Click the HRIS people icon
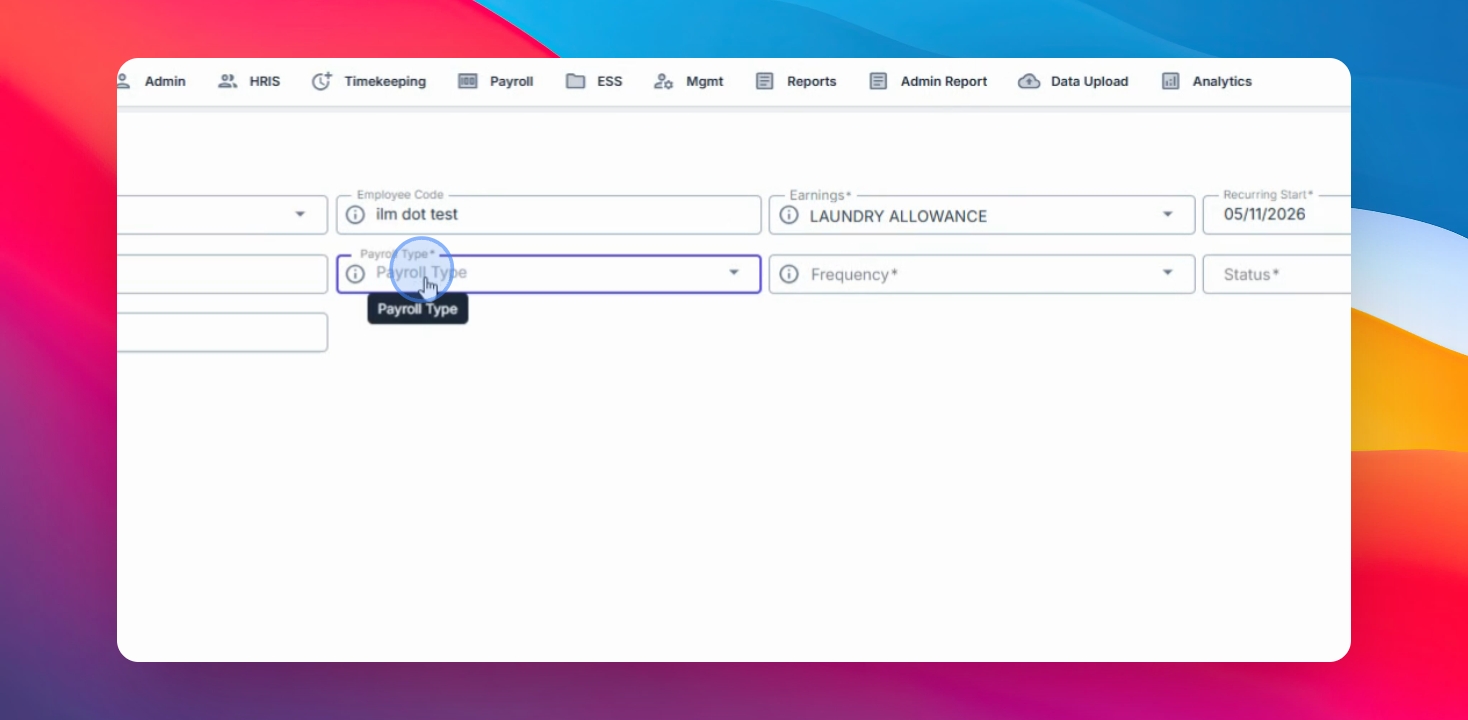The image size is (1468, 720). (x=228, y=81)
